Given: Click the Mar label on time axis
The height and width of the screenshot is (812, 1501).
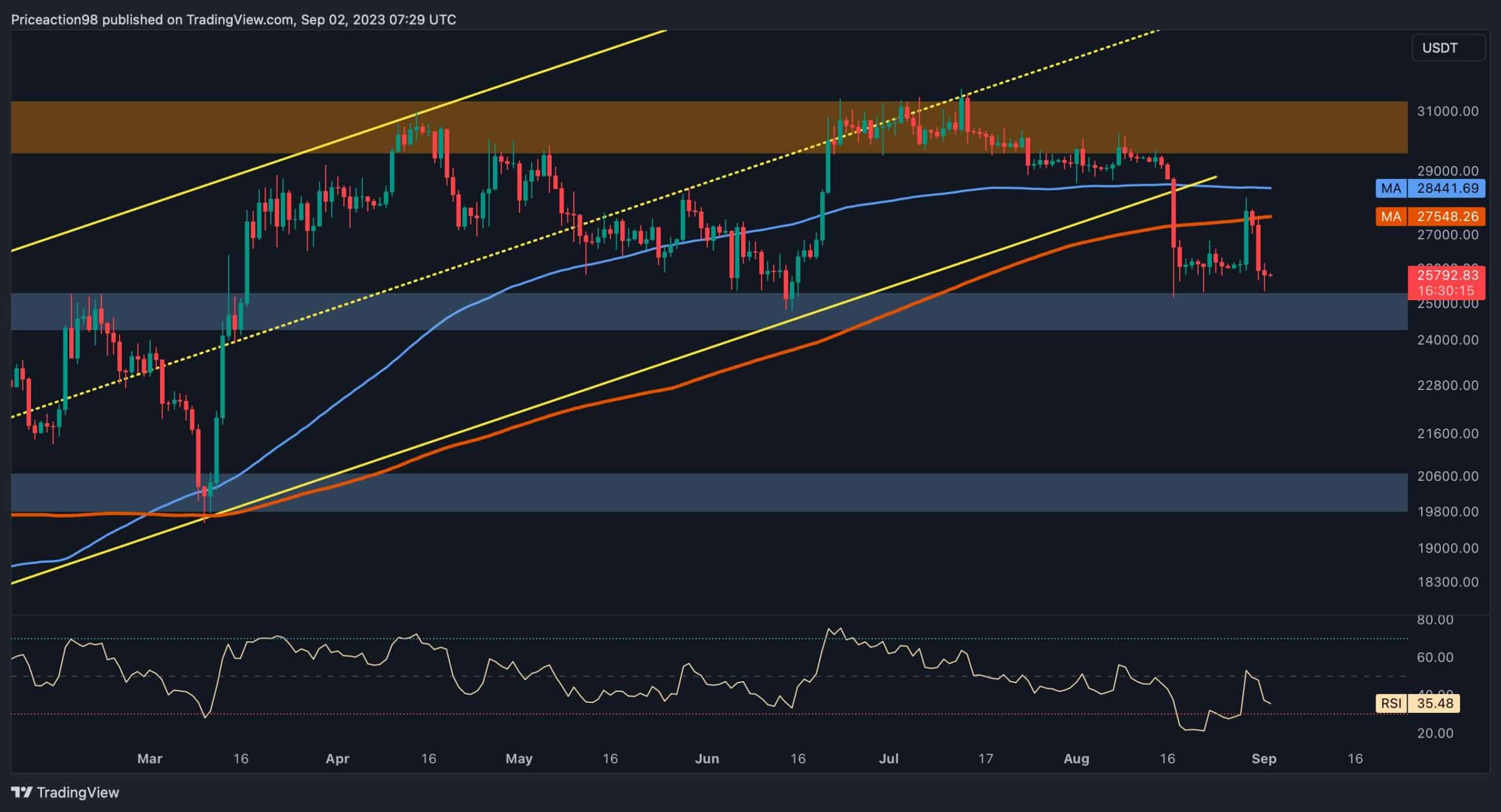Looking at the screenshot, I should coord(150,759).
